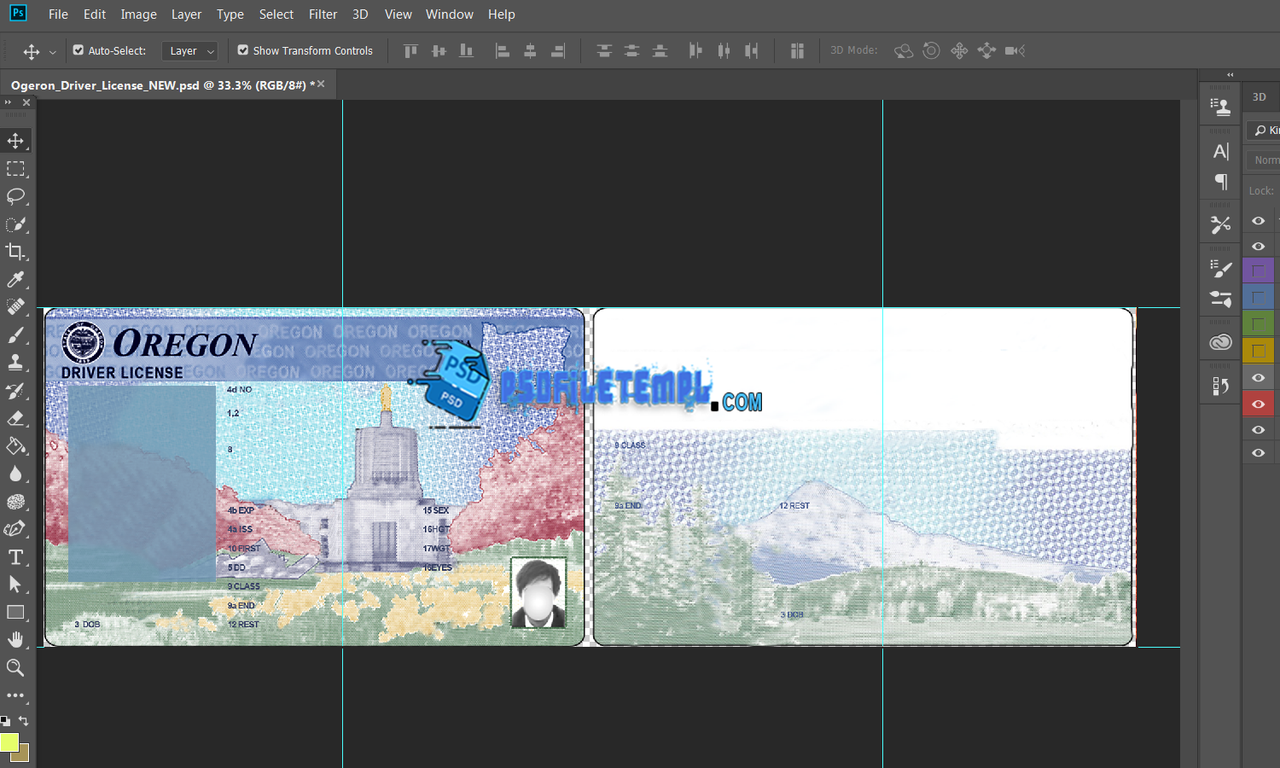Click Align Left Edges in options bar
The width and height of the screenshot is (1280, 768).
(x=502, y=50)
